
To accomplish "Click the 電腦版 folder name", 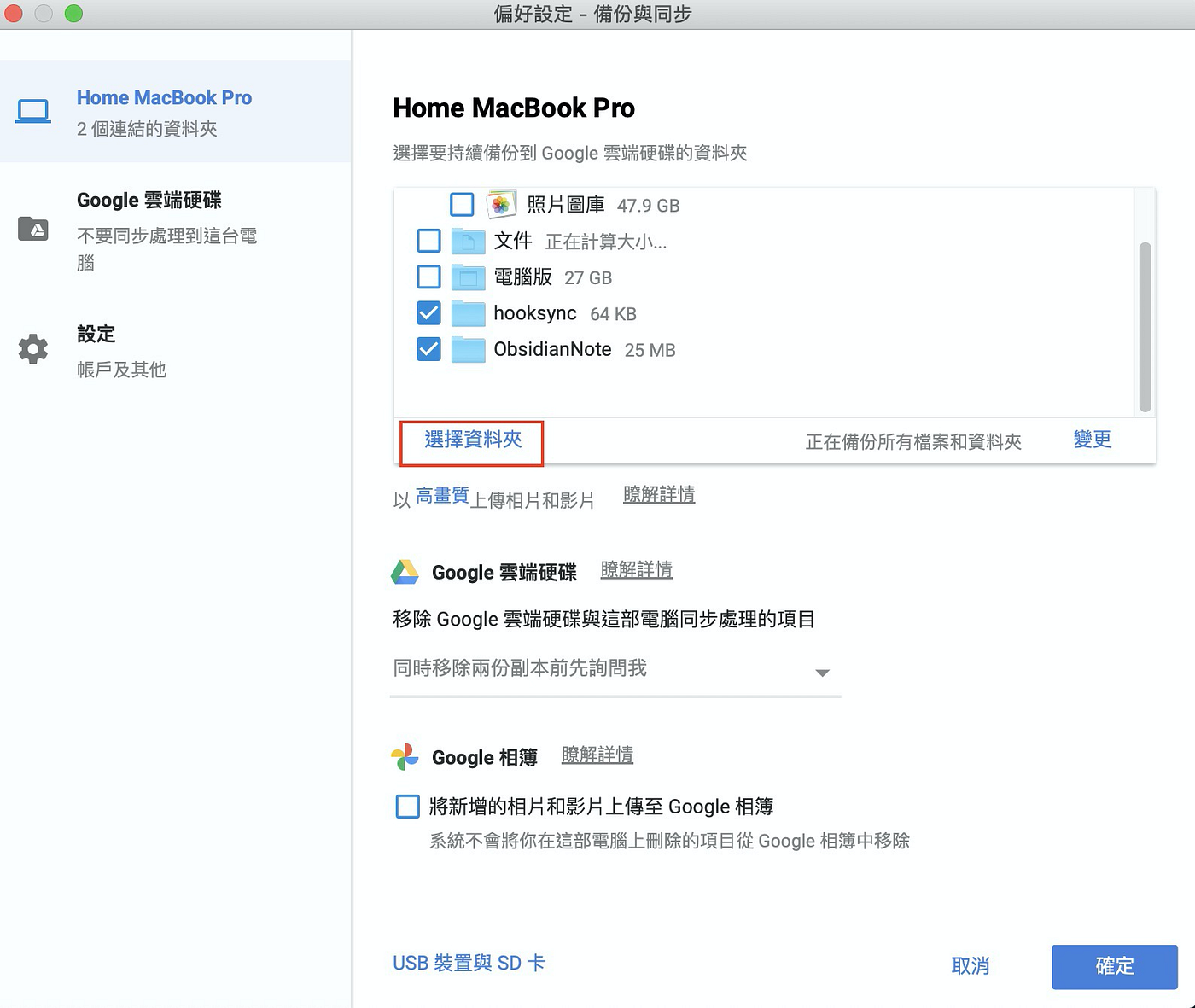I will (x=522, y=277).
